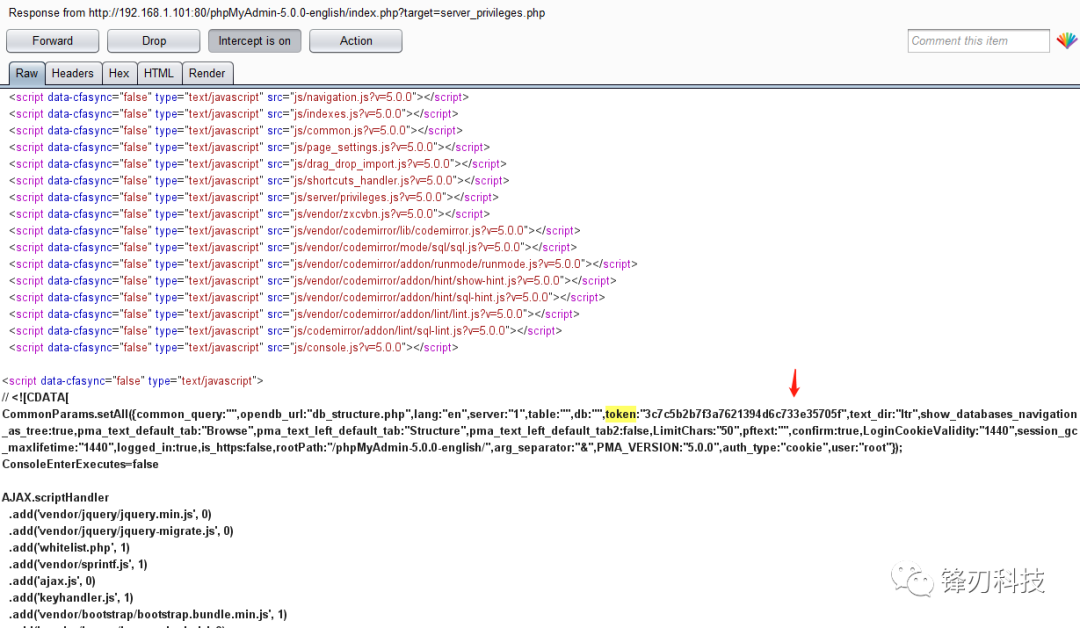This screenshot has width=1080, height=628.
Task: Click the vendor addon/lint/lint.js script line
Action: click(293, 314)
